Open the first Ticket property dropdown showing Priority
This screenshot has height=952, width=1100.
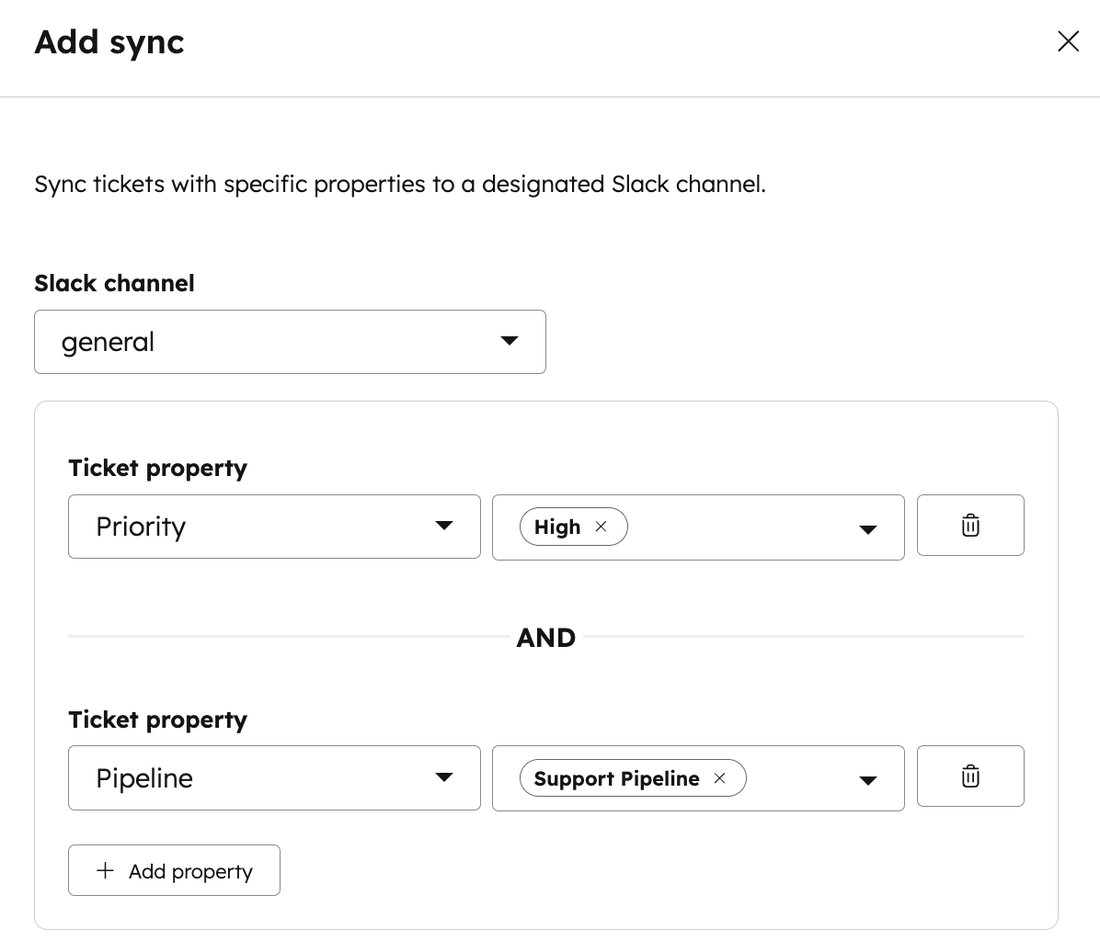[273, 526]
